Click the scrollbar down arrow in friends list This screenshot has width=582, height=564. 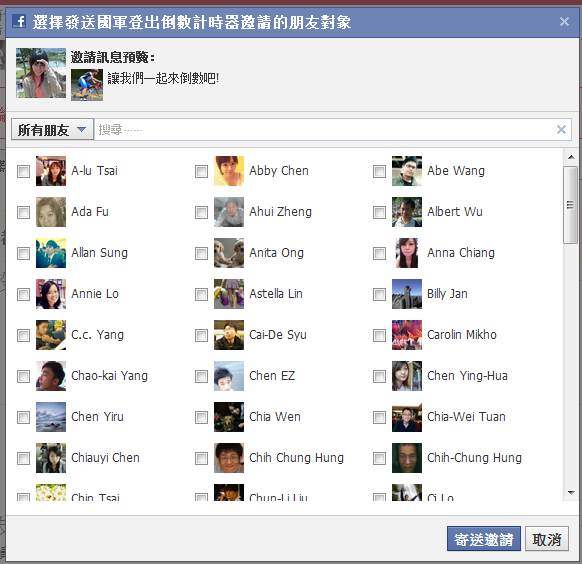571,493
